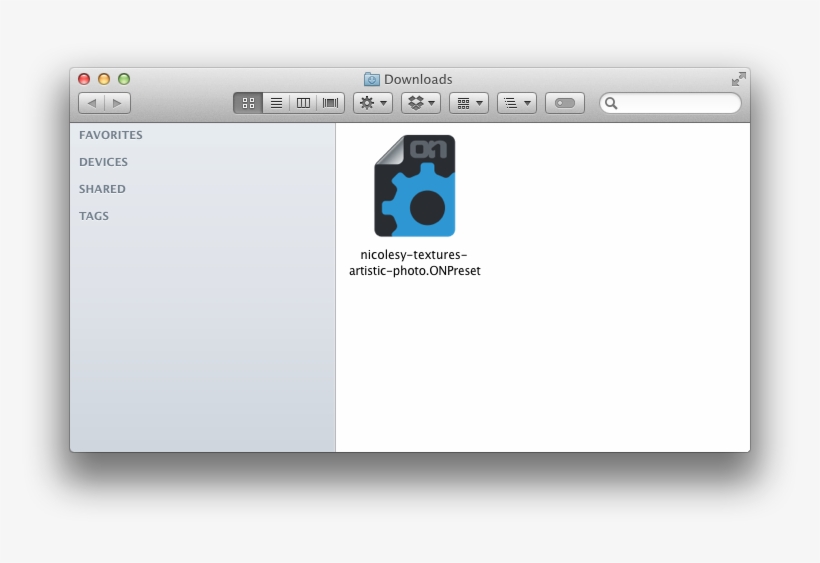Click the nicolesy-textures-artistic-photo.ONPreset file name
Screen dimensions: 820x563
coord(414,263)
